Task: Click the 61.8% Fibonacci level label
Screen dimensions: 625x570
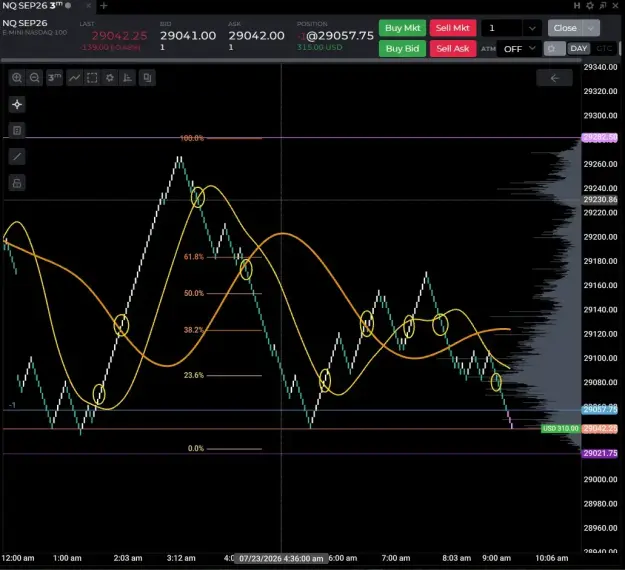Action: click(x=194, y=257)
